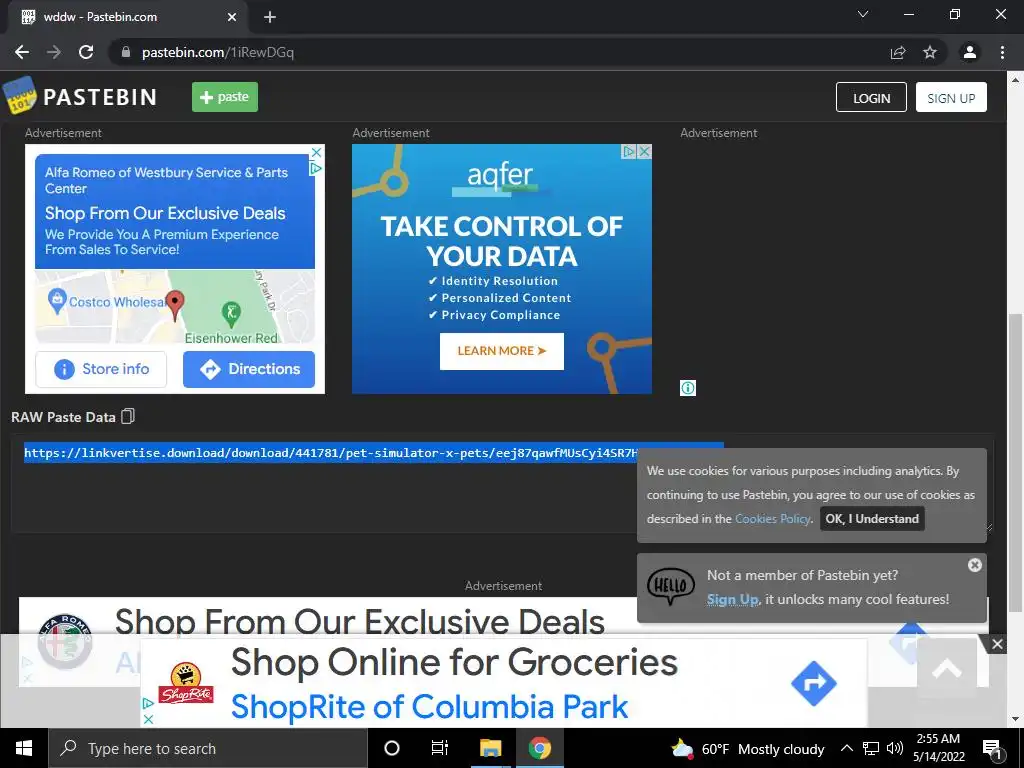This screenshot has height=768, width=1024.
Task: Click the page vertical scrollbar thumb
Action: tap(1015, 462)
